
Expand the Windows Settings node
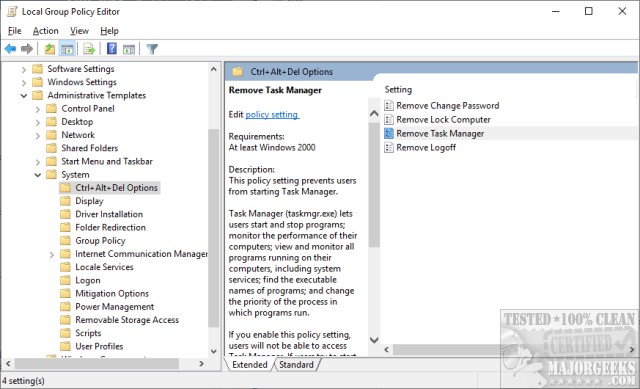tap(24, 83)
